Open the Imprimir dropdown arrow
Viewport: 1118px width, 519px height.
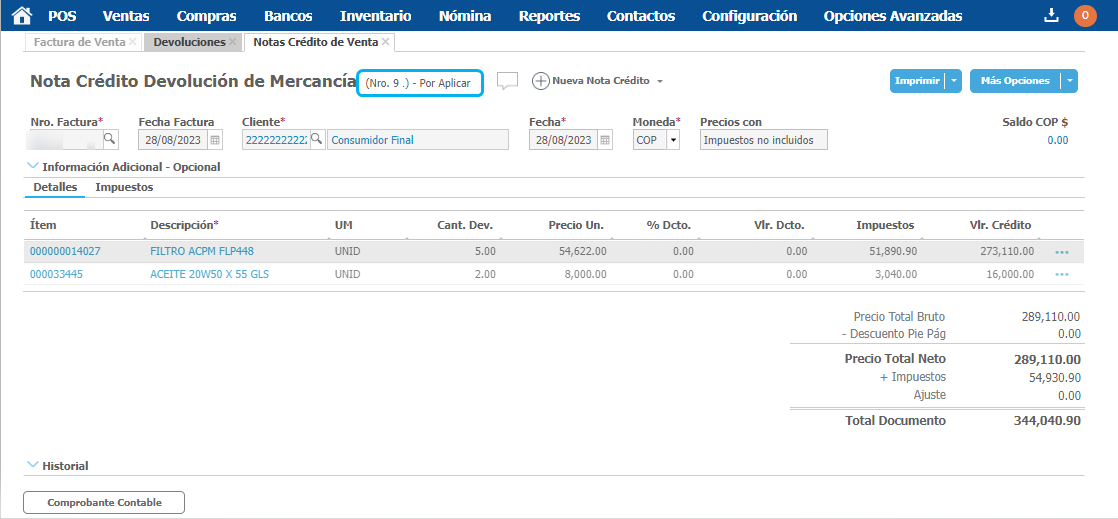[955, 81]
